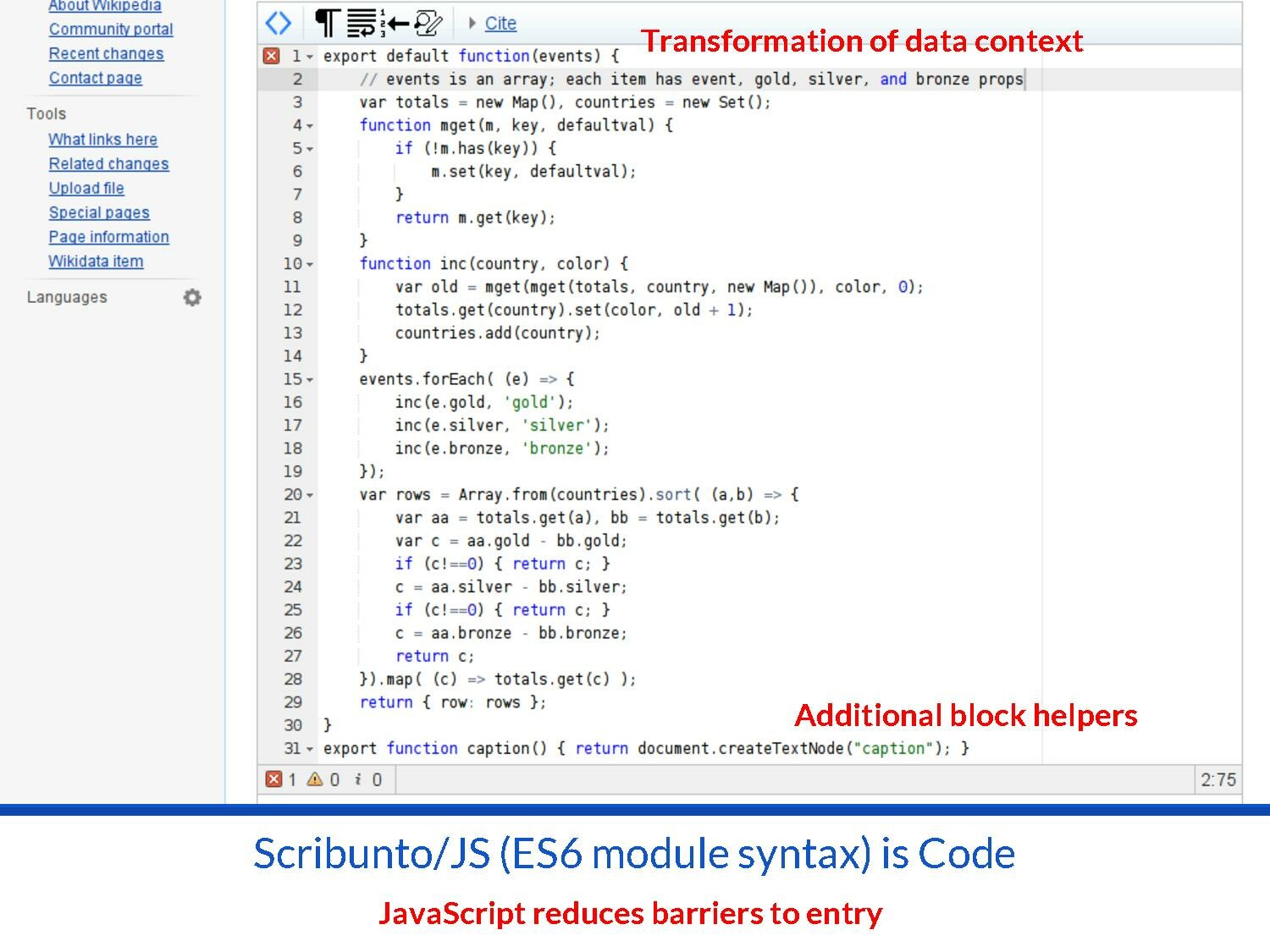Click line number 2 in the gutter

297,80
